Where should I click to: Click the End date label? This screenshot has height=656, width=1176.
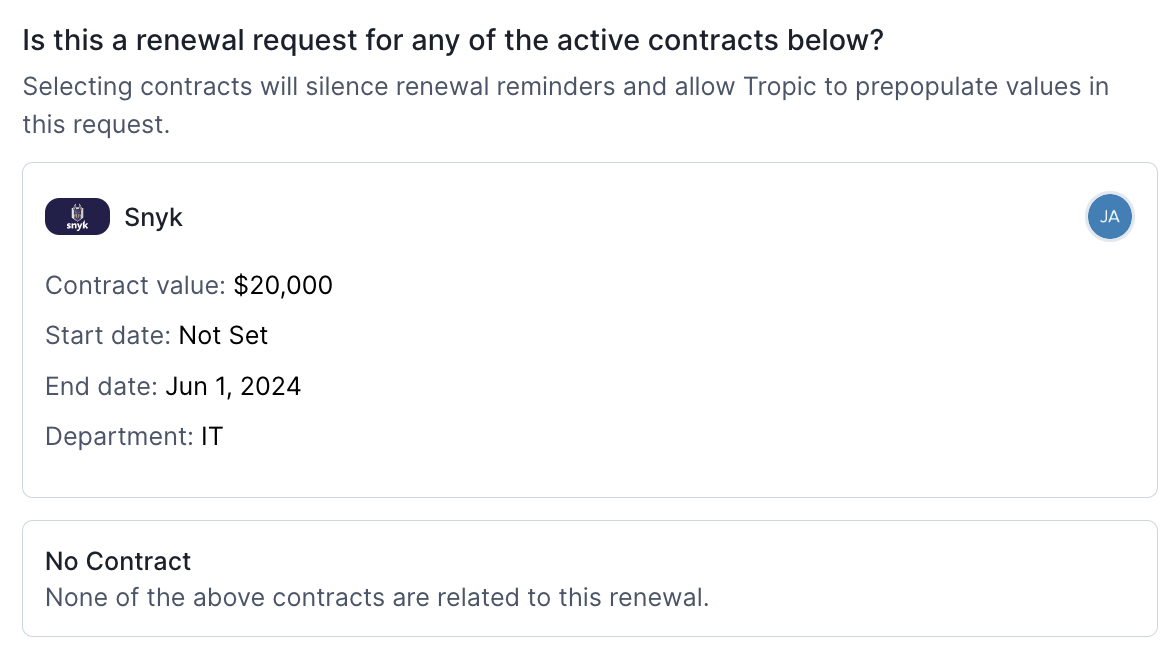[x=101, y=386]
